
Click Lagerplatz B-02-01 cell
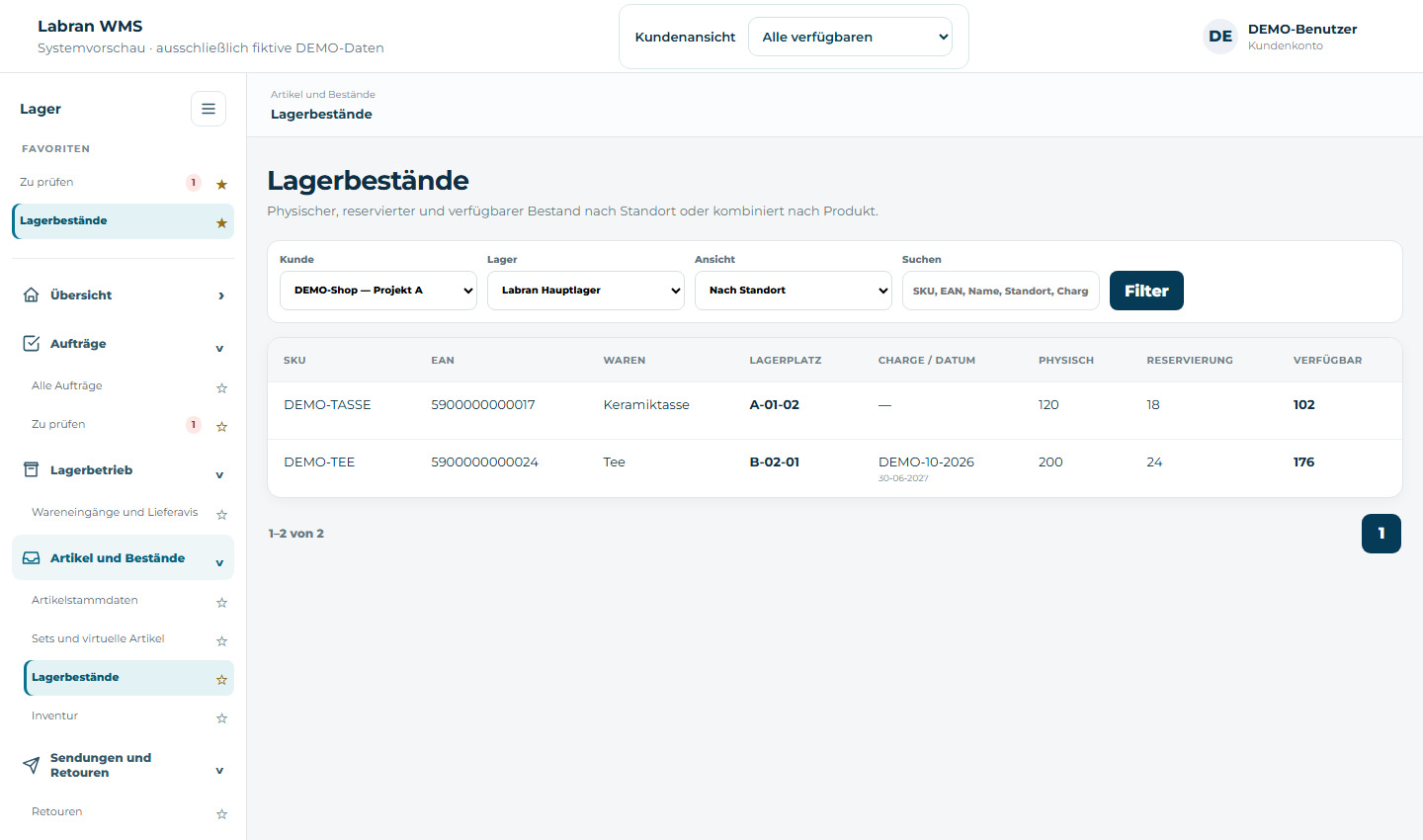click(775, 462)
